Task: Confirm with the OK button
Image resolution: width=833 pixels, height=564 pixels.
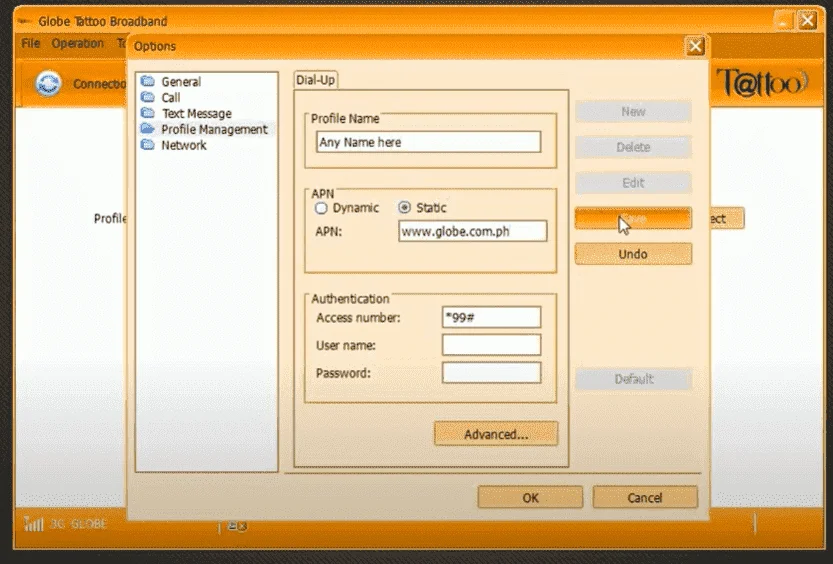Action: (x=530, y=498)
